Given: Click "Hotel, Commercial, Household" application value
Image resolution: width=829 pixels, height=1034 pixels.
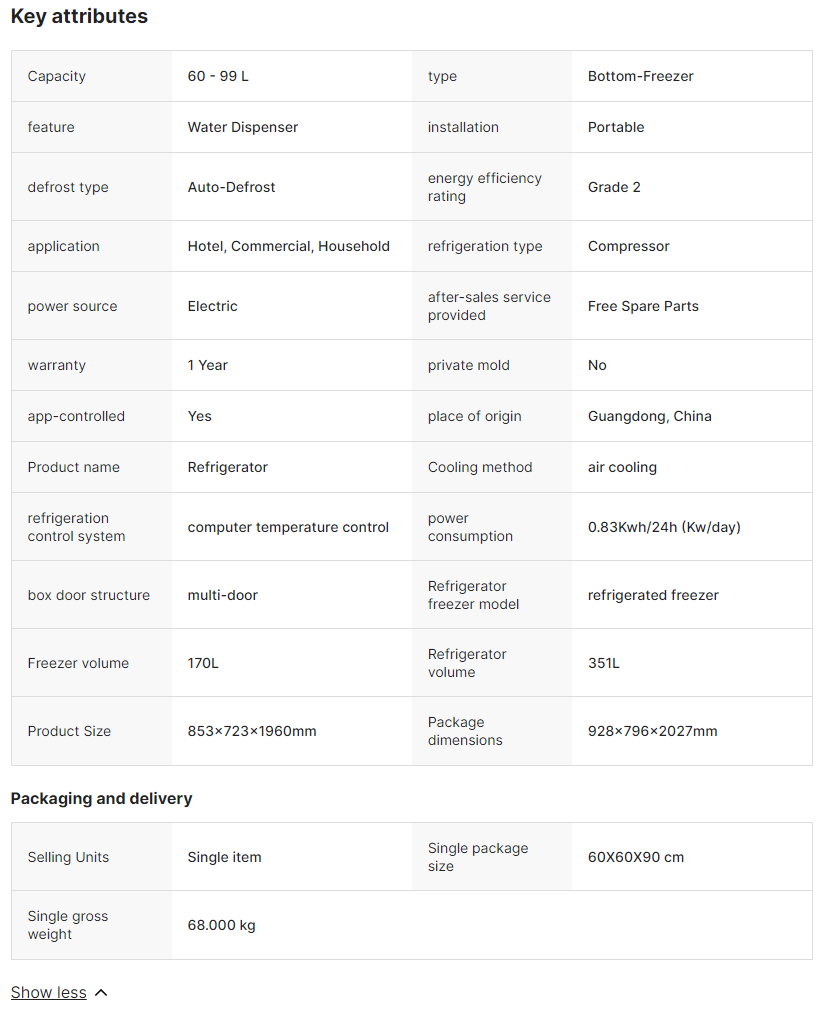Looking at the screenshot, I should tap(288, 247).
